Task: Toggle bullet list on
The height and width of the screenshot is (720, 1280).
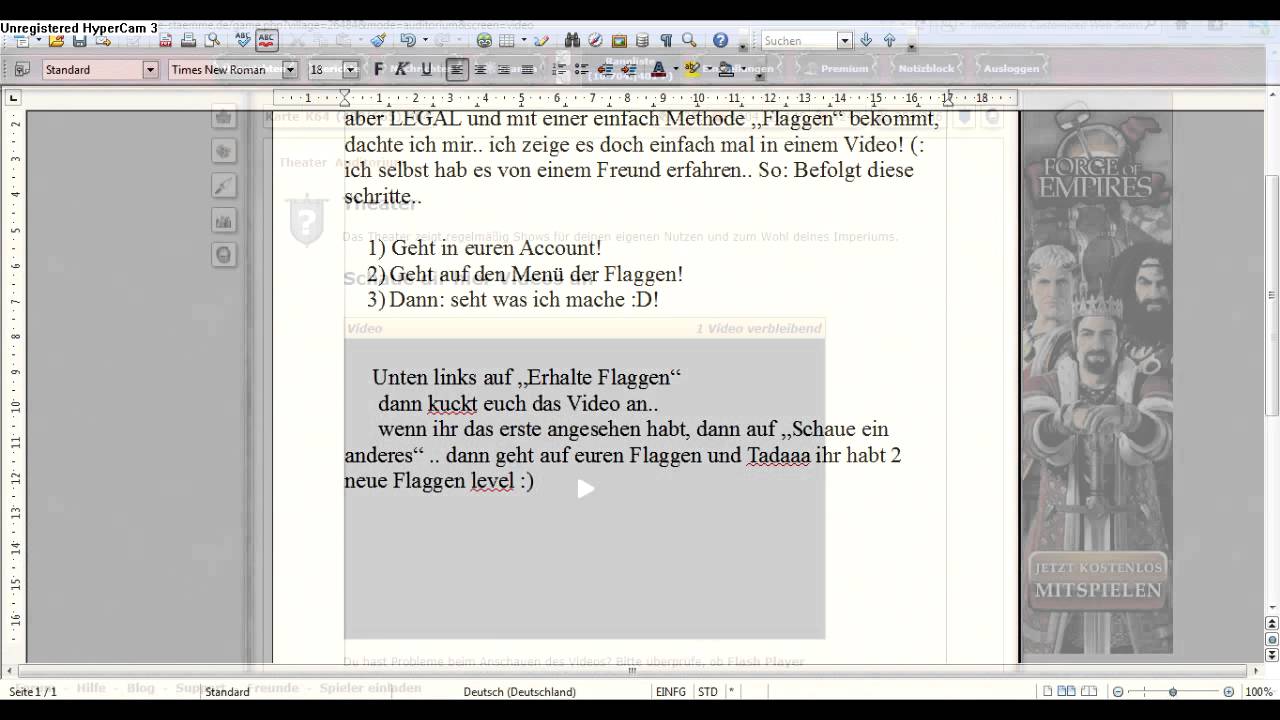Action: (582, 70)
